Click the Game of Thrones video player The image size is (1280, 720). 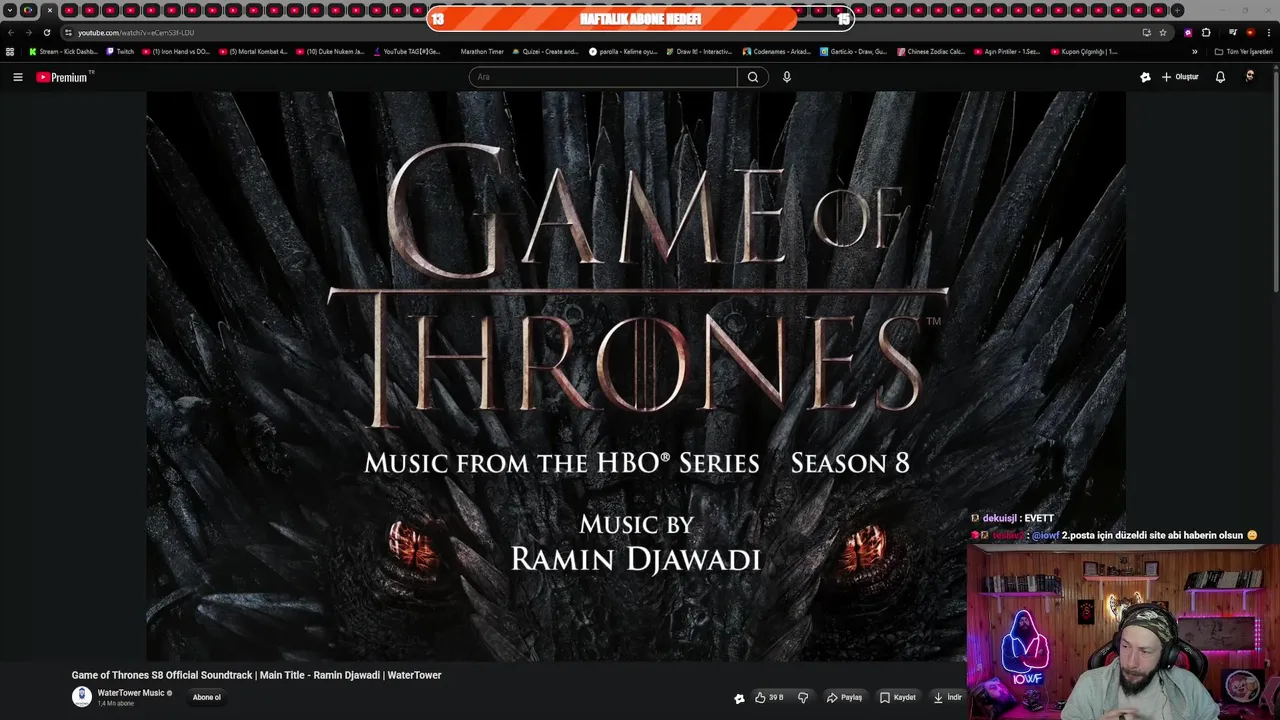coord(636,376)
